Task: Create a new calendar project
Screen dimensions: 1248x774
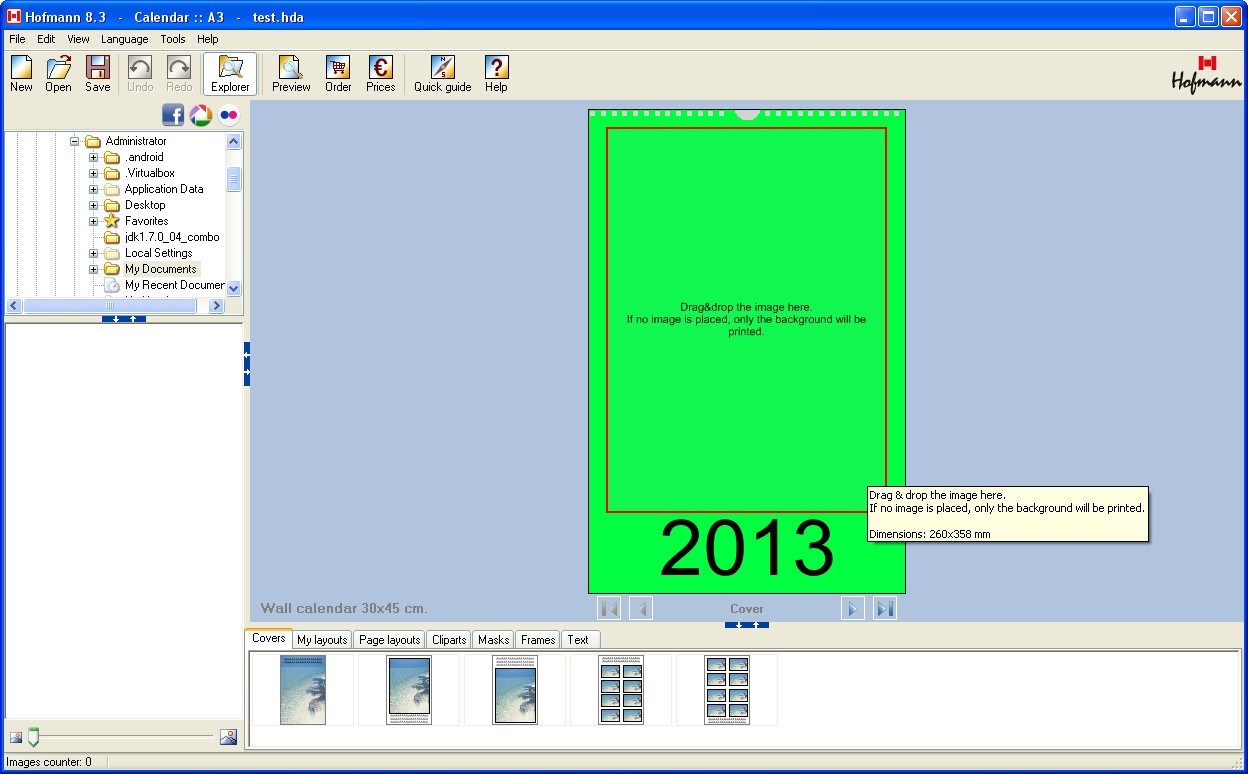Action: [20, 70]
